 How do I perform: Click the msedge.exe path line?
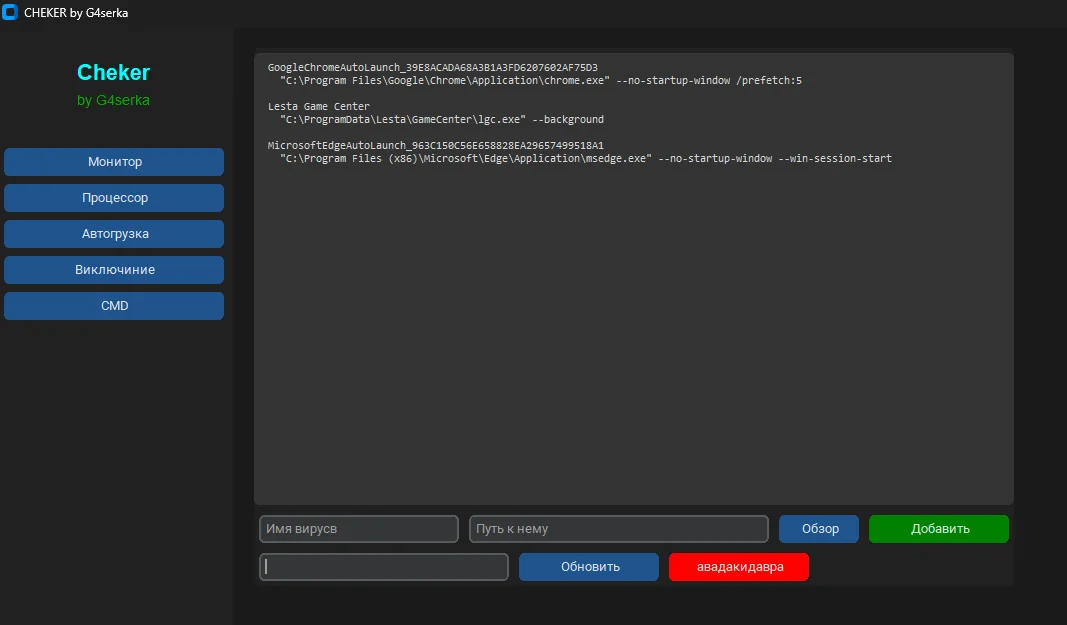[x=585, y=158]
